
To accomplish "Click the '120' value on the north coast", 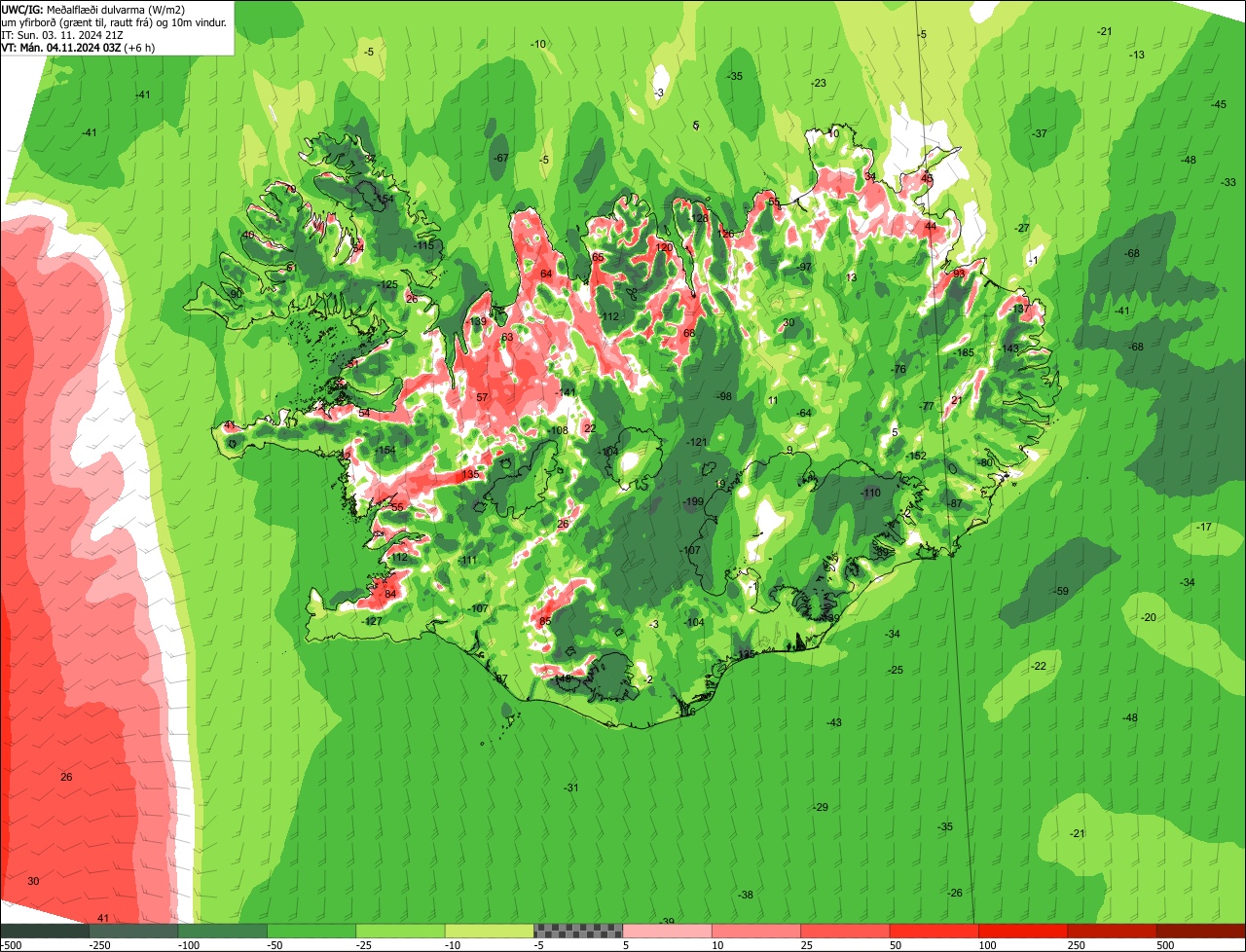I will coord(665,247).
